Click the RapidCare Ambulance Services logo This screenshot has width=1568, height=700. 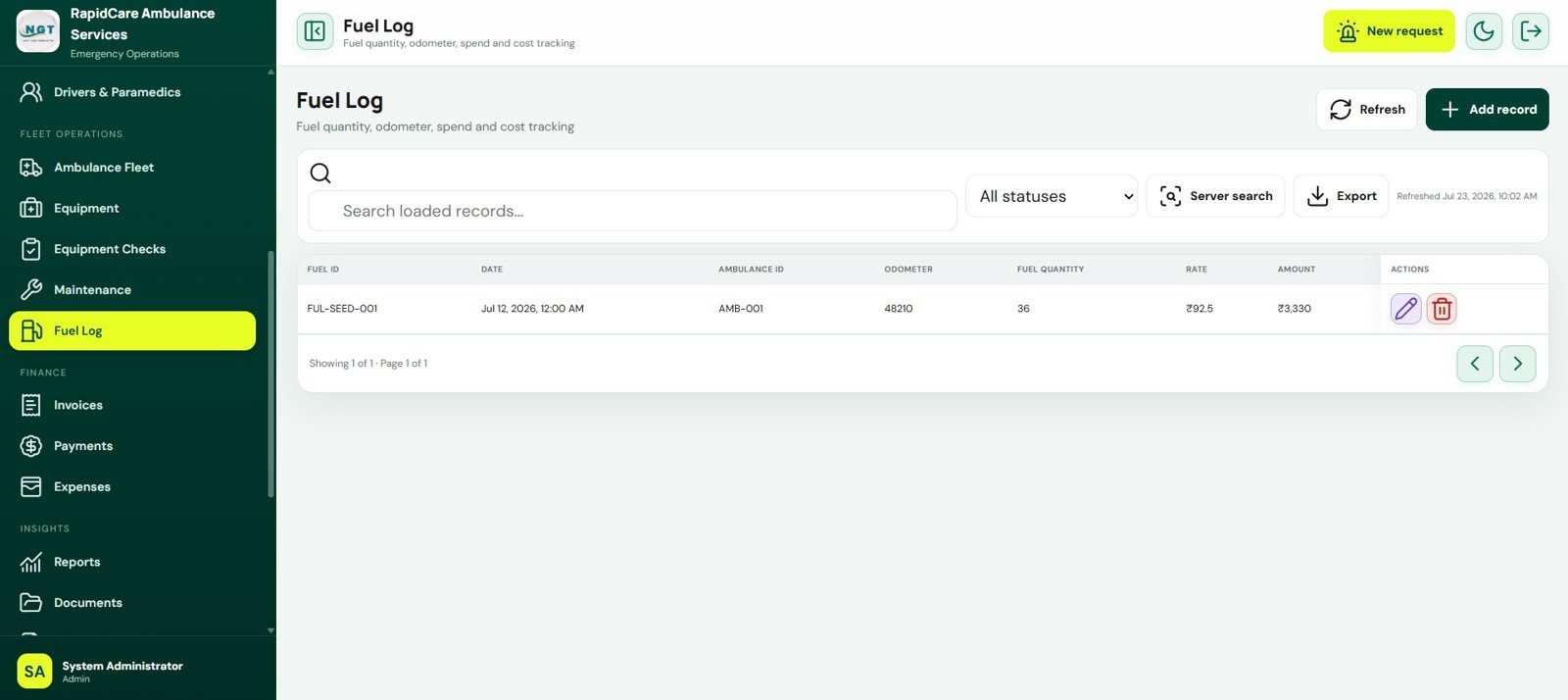point(38,31)
